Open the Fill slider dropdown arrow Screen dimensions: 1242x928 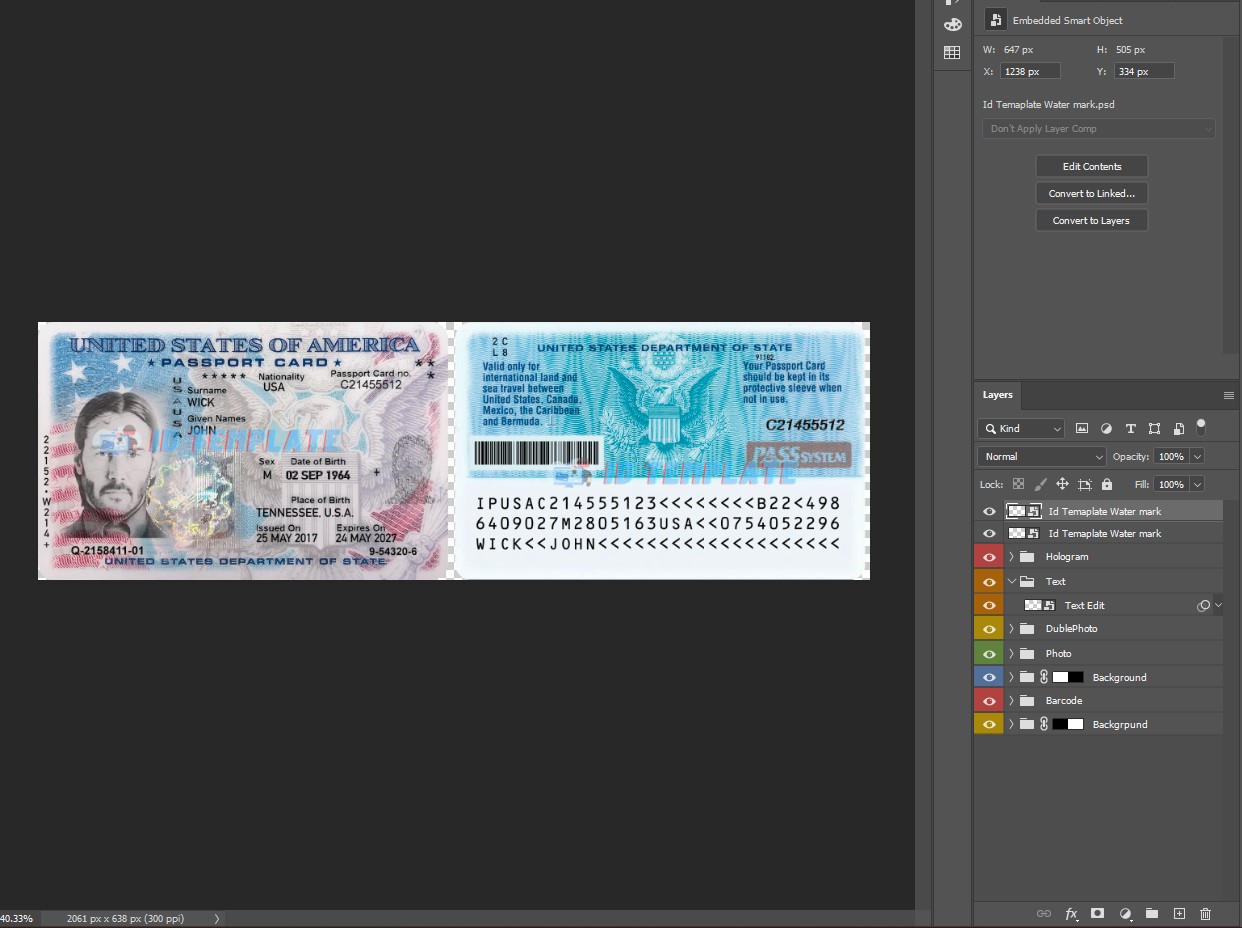tap(1197, 484)
